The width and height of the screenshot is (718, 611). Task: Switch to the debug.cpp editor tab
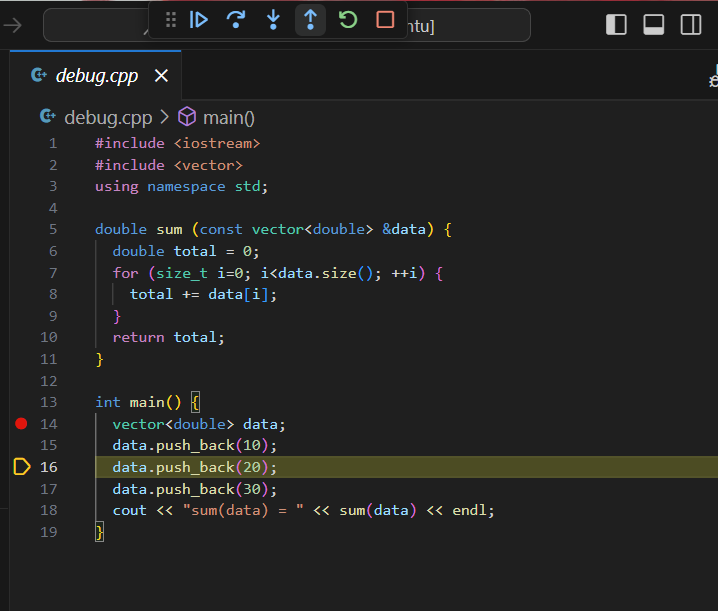[96, 76]
